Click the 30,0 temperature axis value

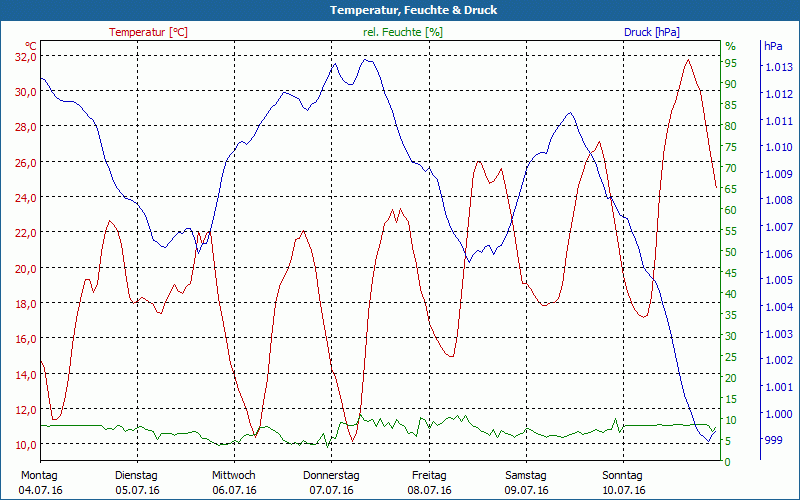tap(26, 92)
